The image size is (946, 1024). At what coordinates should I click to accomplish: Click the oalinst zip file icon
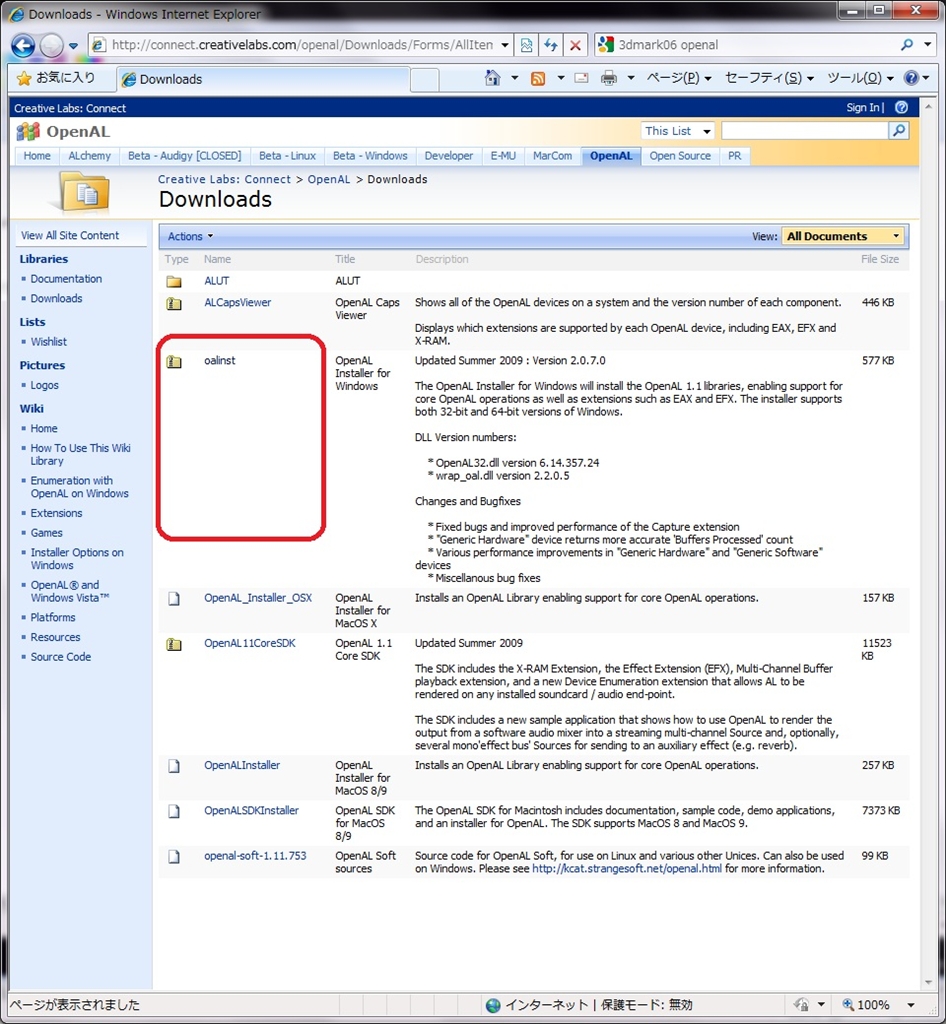(174, 361)
